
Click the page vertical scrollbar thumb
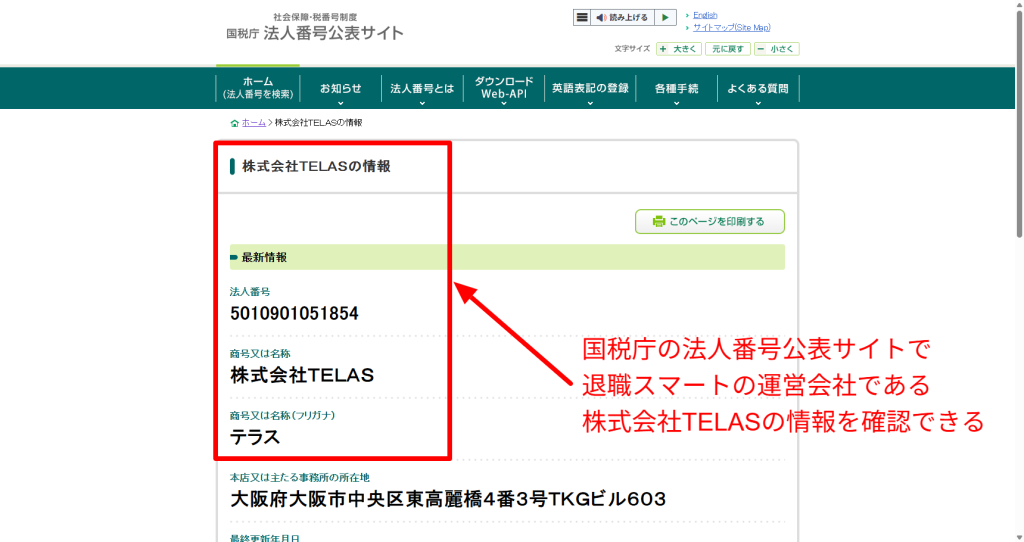tap(1019, 124)
